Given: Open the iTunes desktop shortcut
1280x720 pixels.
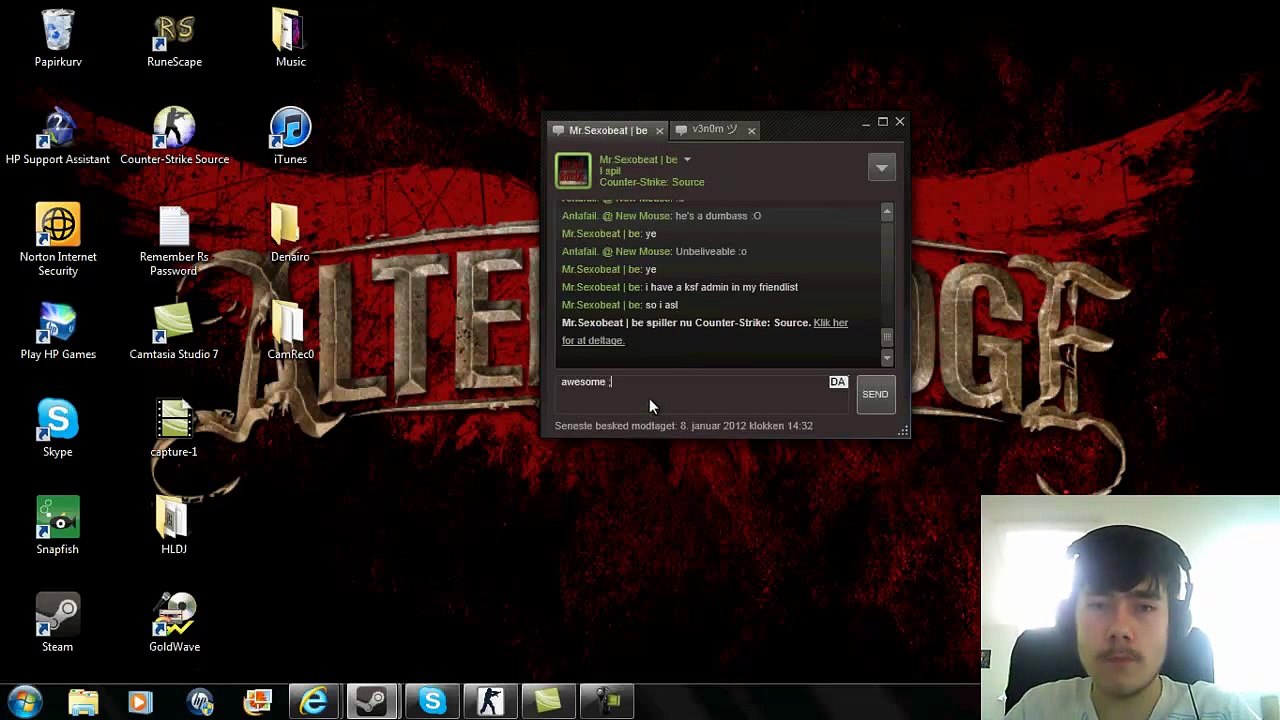Looking at the screenshot, I should point(290,136).
